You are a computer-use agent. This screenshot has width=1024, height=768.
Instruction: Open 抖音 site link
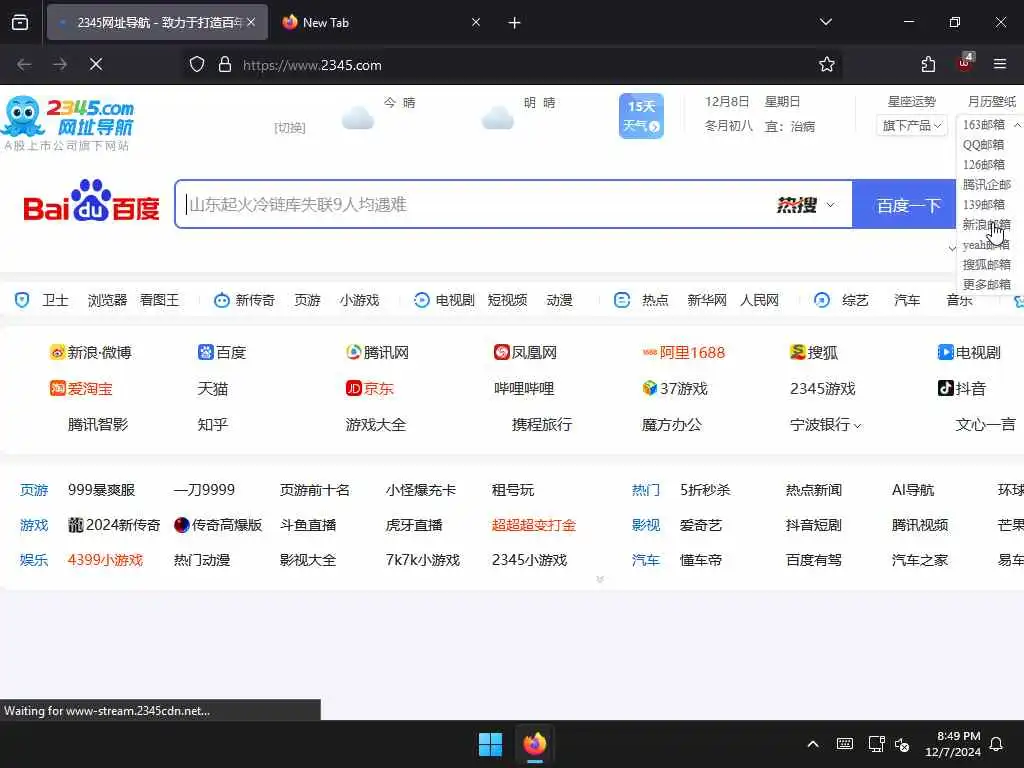tap(961, 389)
